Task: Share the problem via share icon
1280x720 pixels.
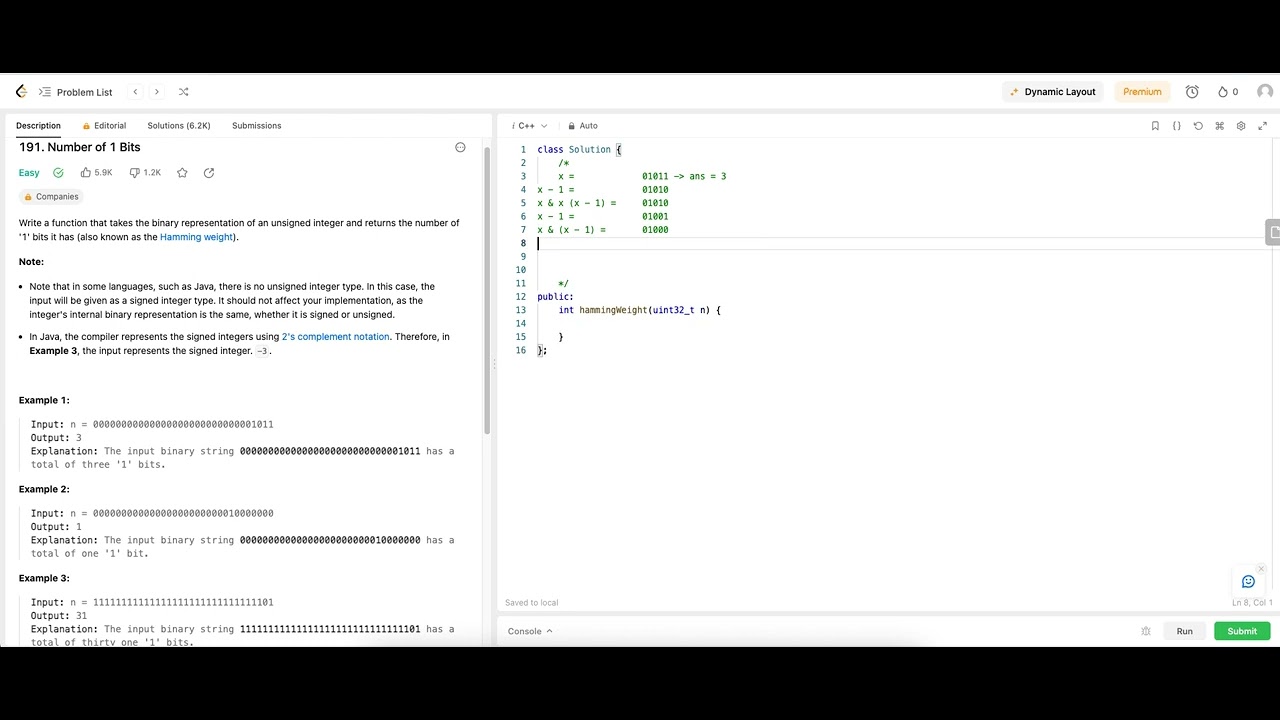Action: [x=209, y=173]
